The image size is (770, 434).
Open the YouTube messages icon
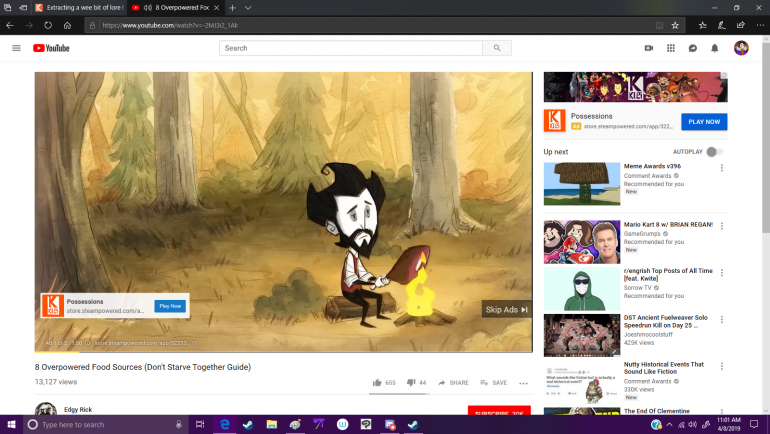[692, 48]
